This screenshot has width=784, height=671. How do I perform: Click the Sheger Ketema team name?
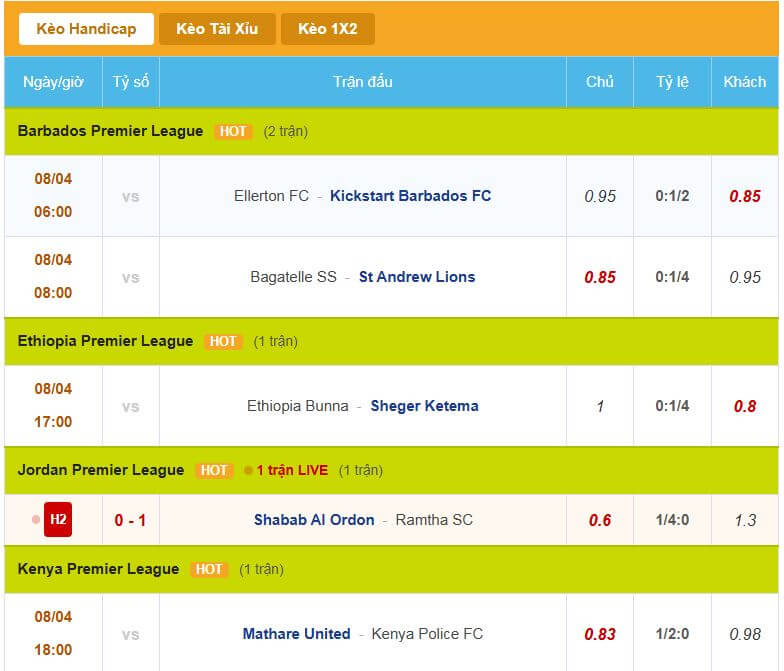click(x=424, y=406)
